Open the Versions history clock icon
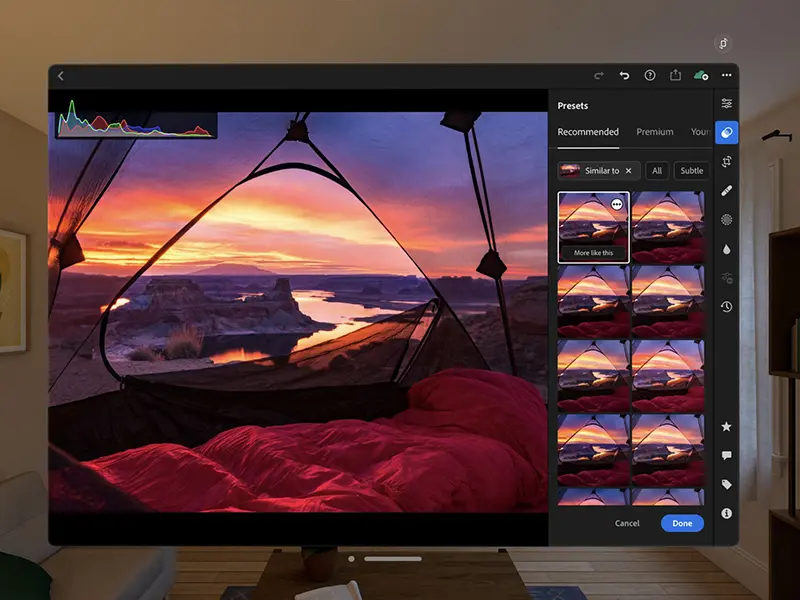Screen dimensions: 800x600 [727, 307]
